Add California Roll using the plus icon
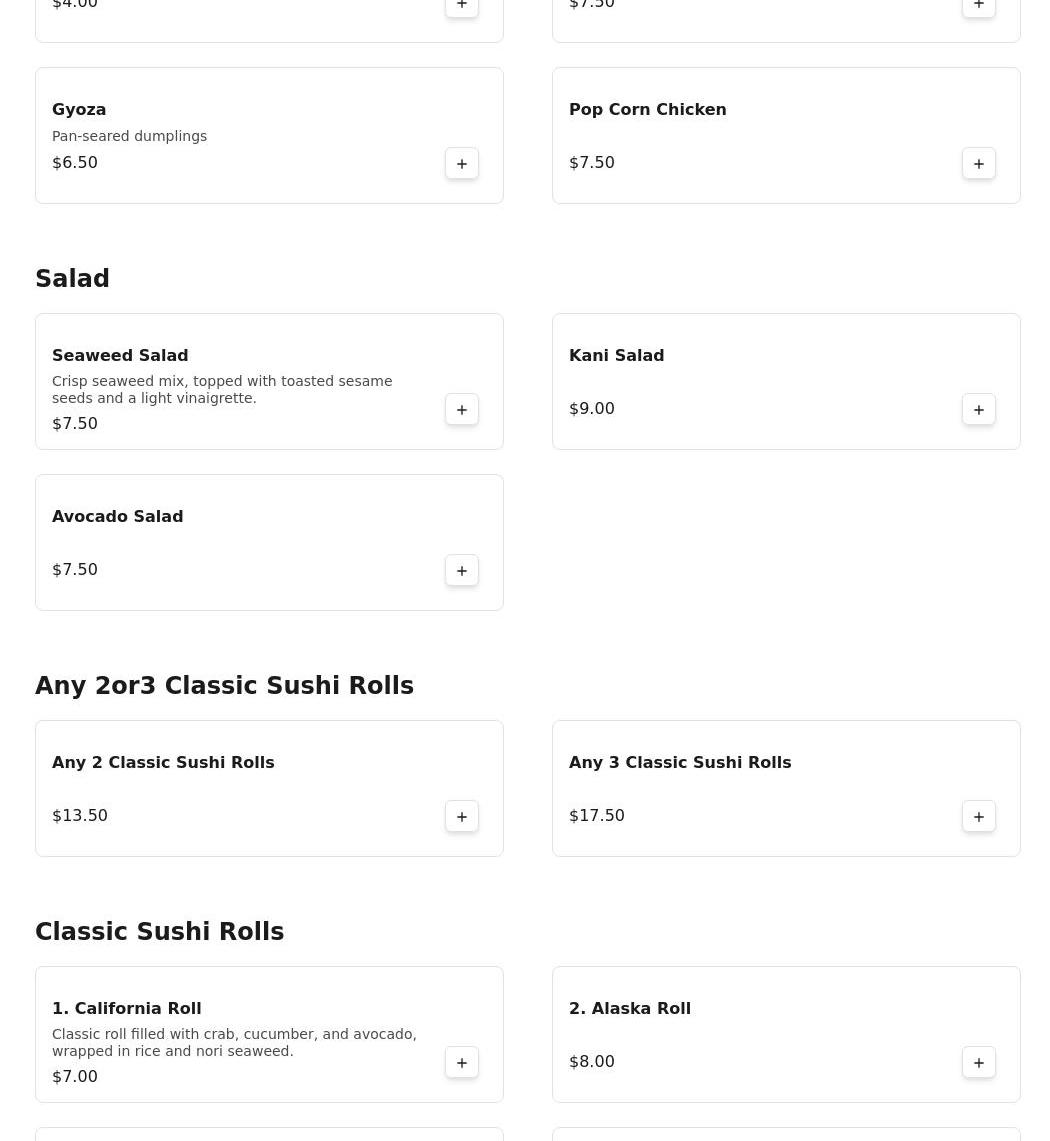 [x=462, y=1062]
